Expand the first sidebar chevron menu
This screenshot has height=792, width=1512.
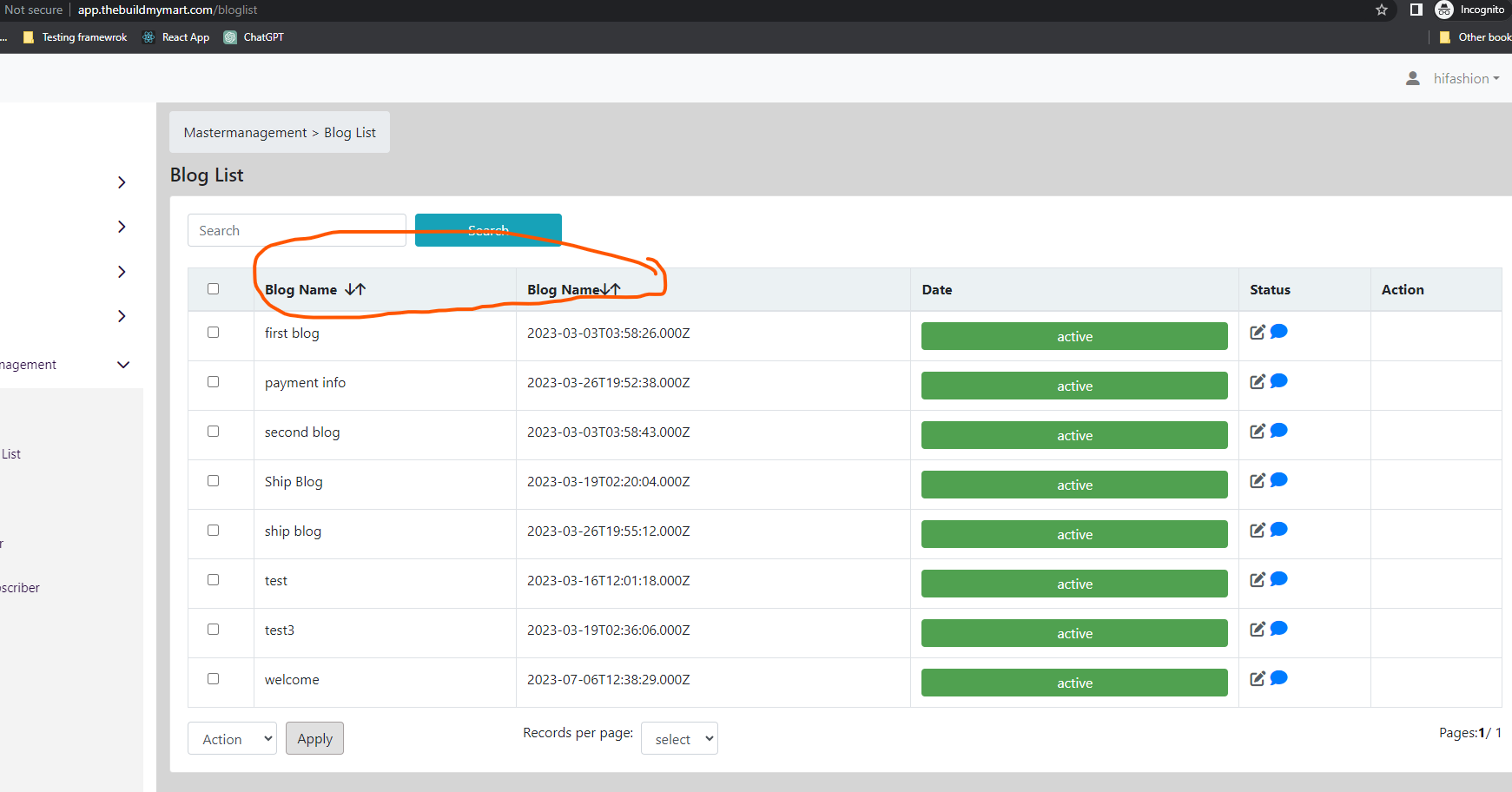pos(122,182)
